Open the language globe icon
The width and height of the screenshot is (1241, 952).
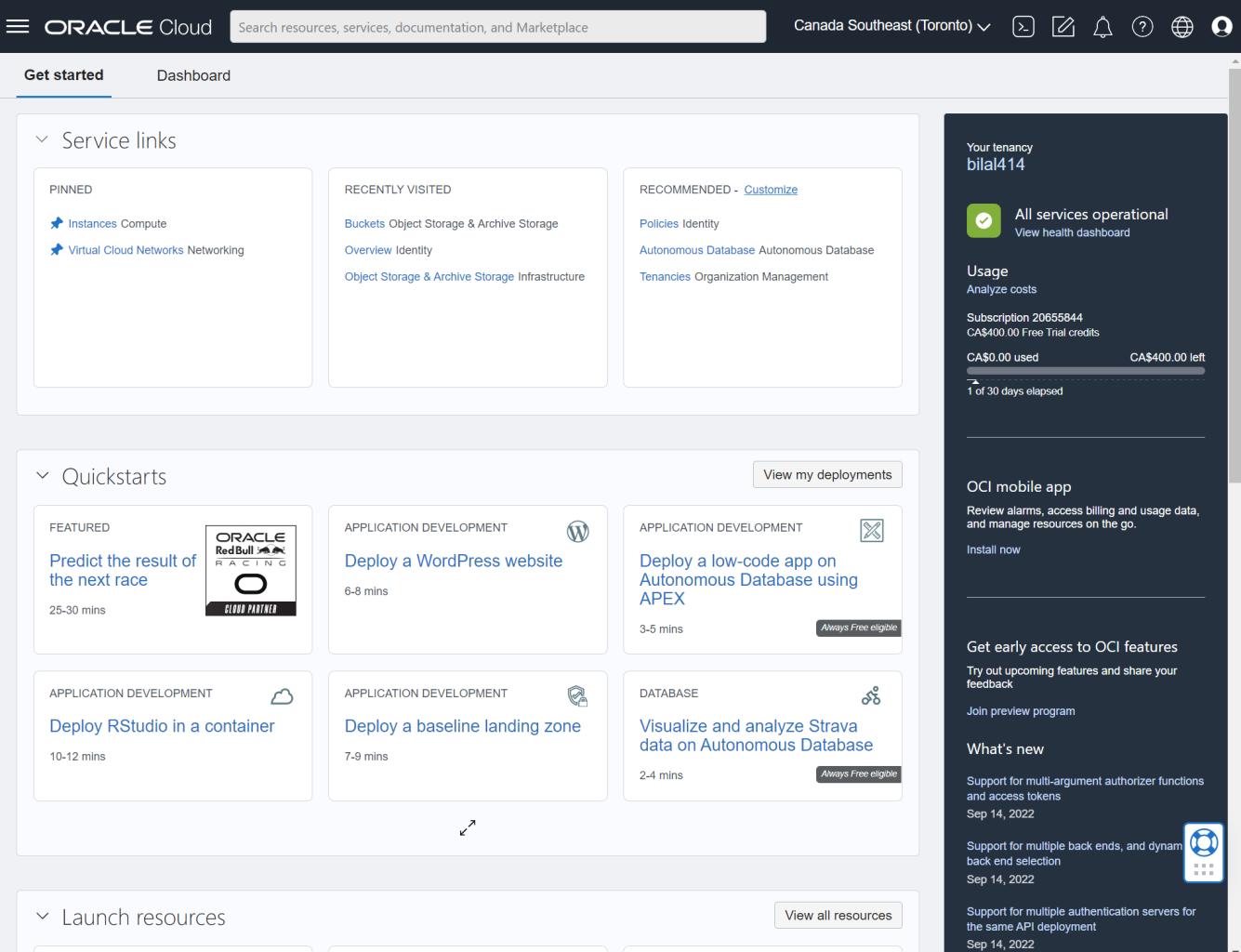point(1182,27)
